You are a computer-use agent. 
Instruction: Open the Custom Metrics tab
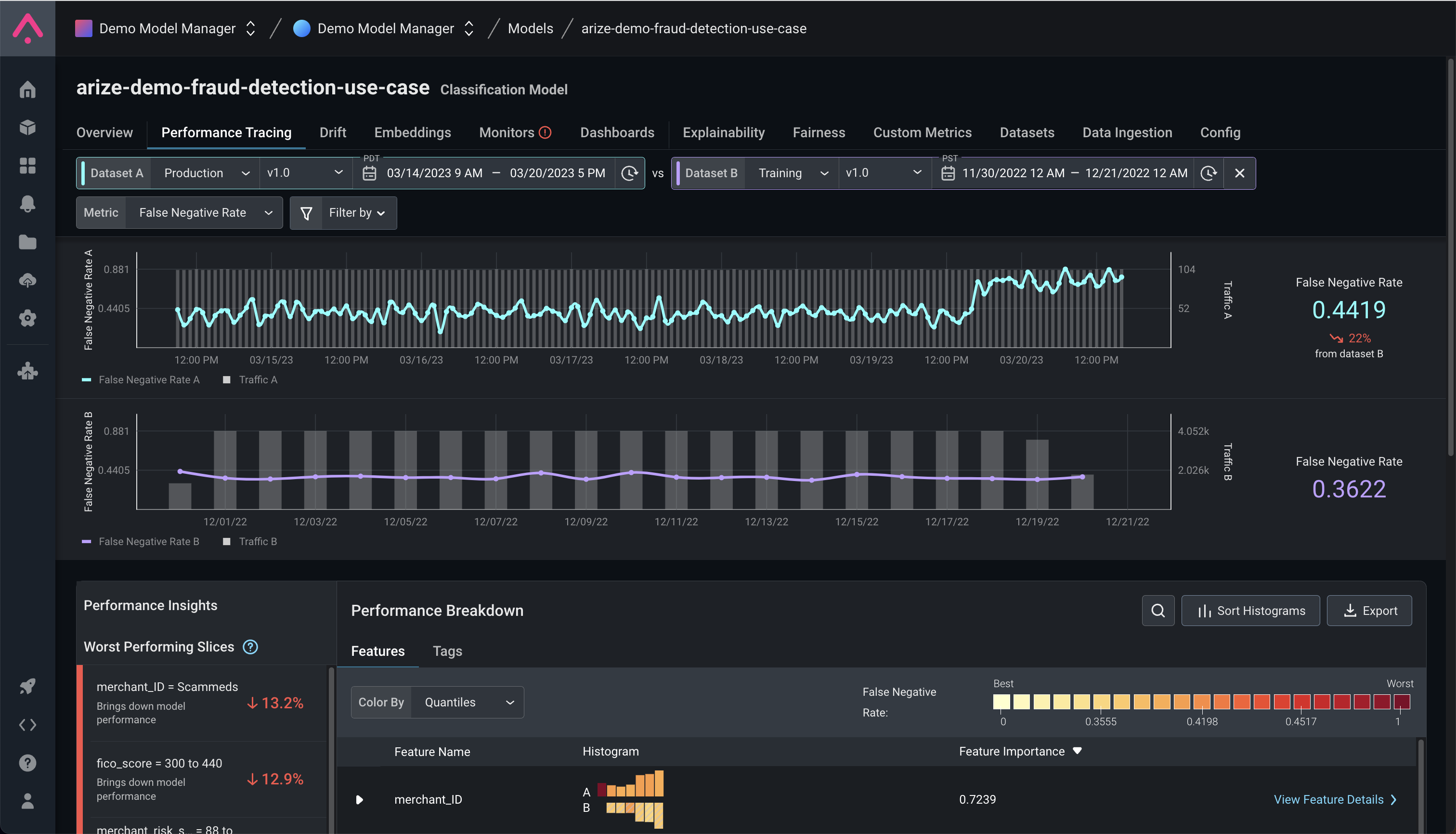point(922,132)
